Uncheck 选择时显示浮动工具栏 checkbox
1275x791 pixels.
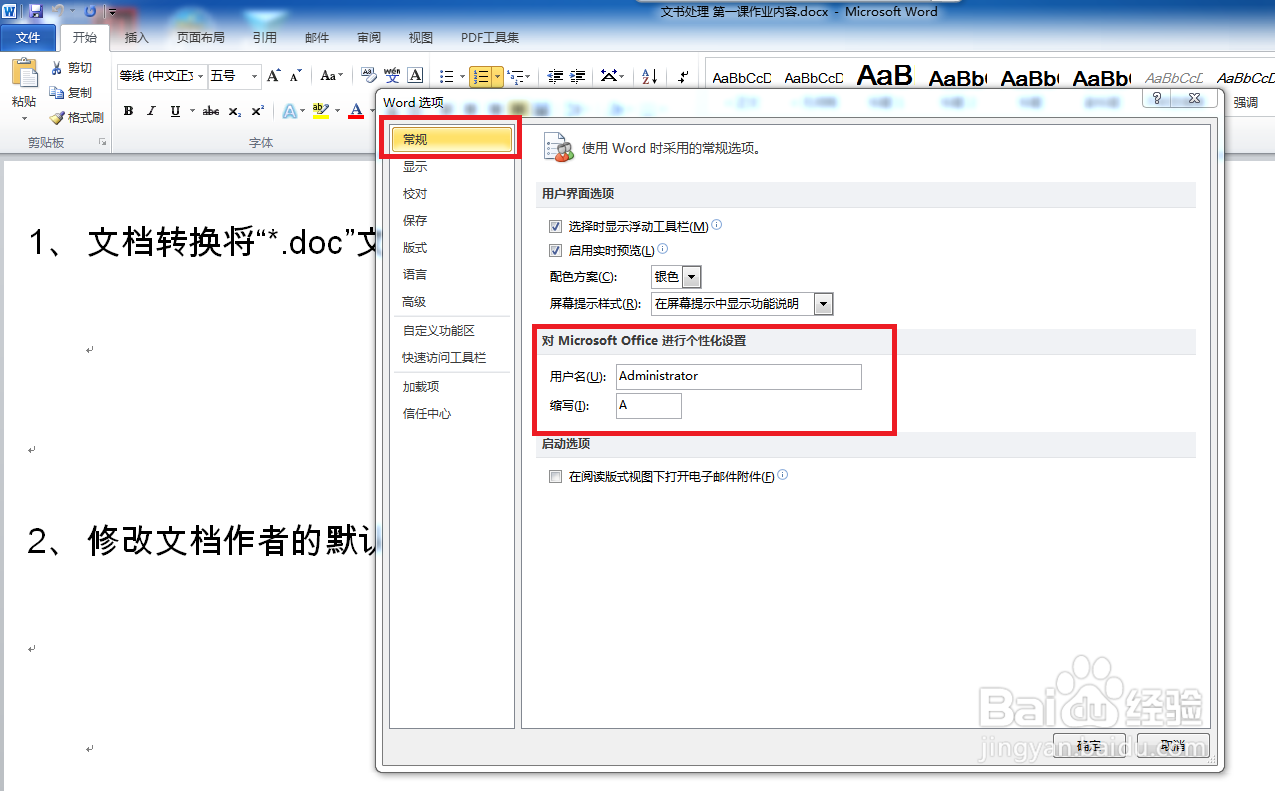click(x=556, y=227)
